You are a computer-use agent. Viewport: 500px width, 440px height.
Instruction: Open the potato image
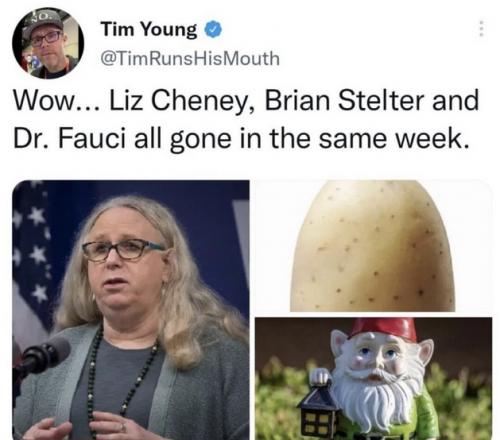coord(373,246)
